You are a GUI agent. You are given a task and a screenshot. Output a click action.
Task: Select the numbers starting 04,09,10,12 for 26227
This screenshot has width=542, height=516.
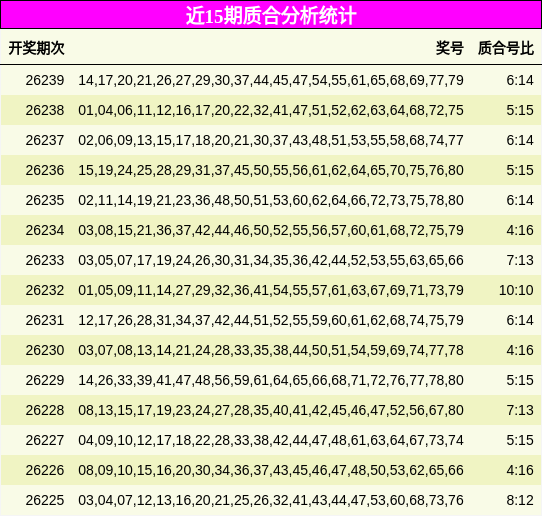pos(271,440)
